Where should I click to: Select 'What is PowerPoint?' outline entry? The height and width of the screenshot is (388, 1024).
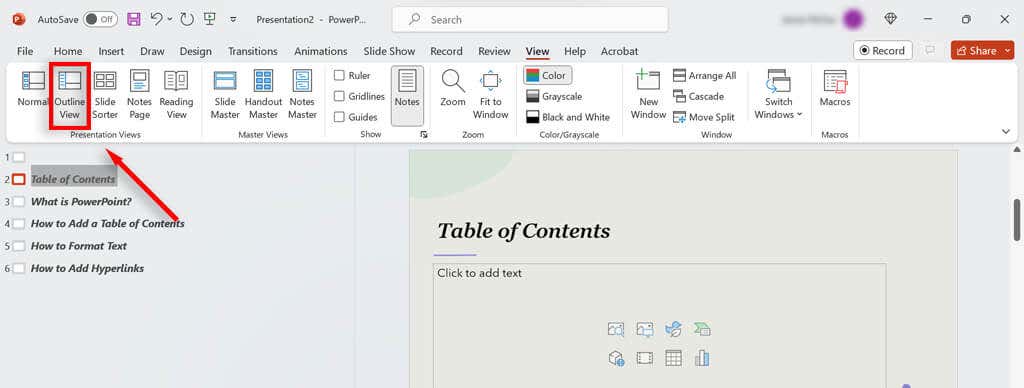pyautogui.click(x=81, y=201)
